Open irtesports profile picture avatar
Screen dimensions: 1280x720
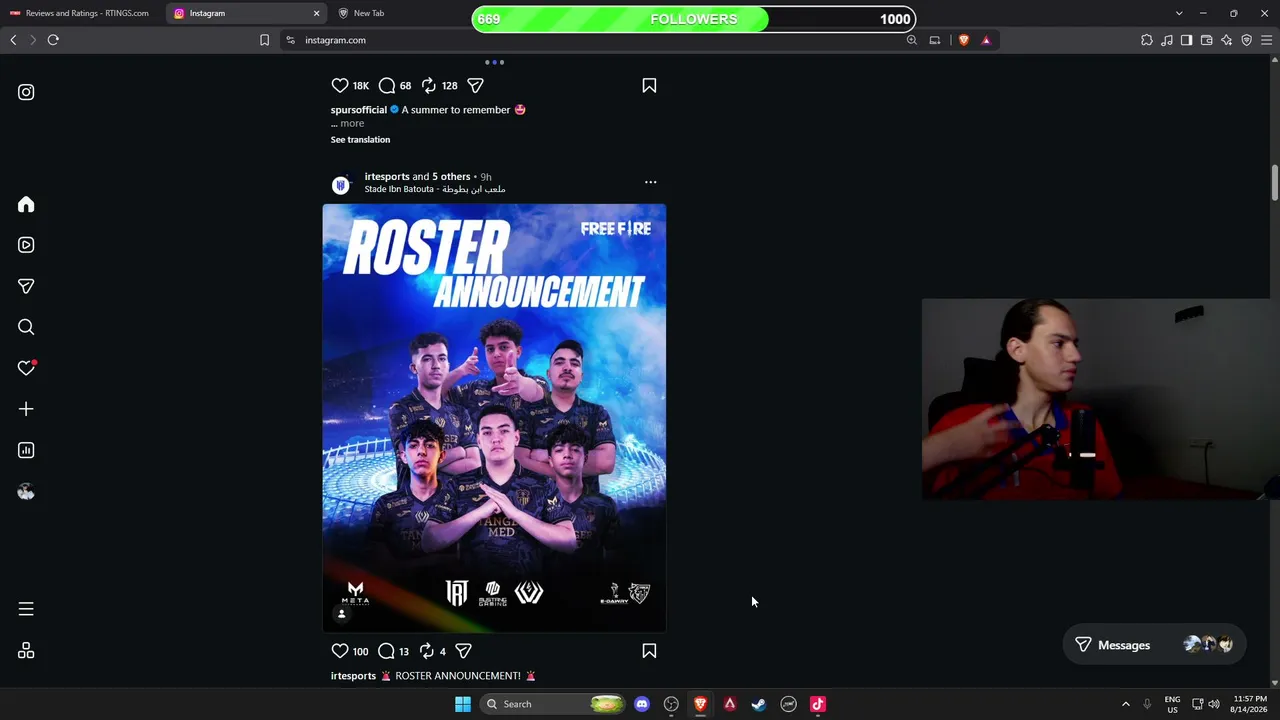pos(341,184)
